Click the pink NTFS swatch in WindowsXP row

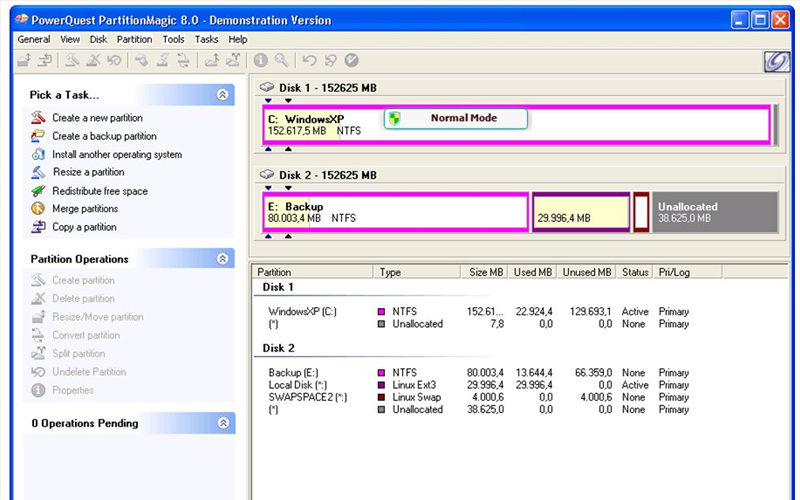(381, 311)
